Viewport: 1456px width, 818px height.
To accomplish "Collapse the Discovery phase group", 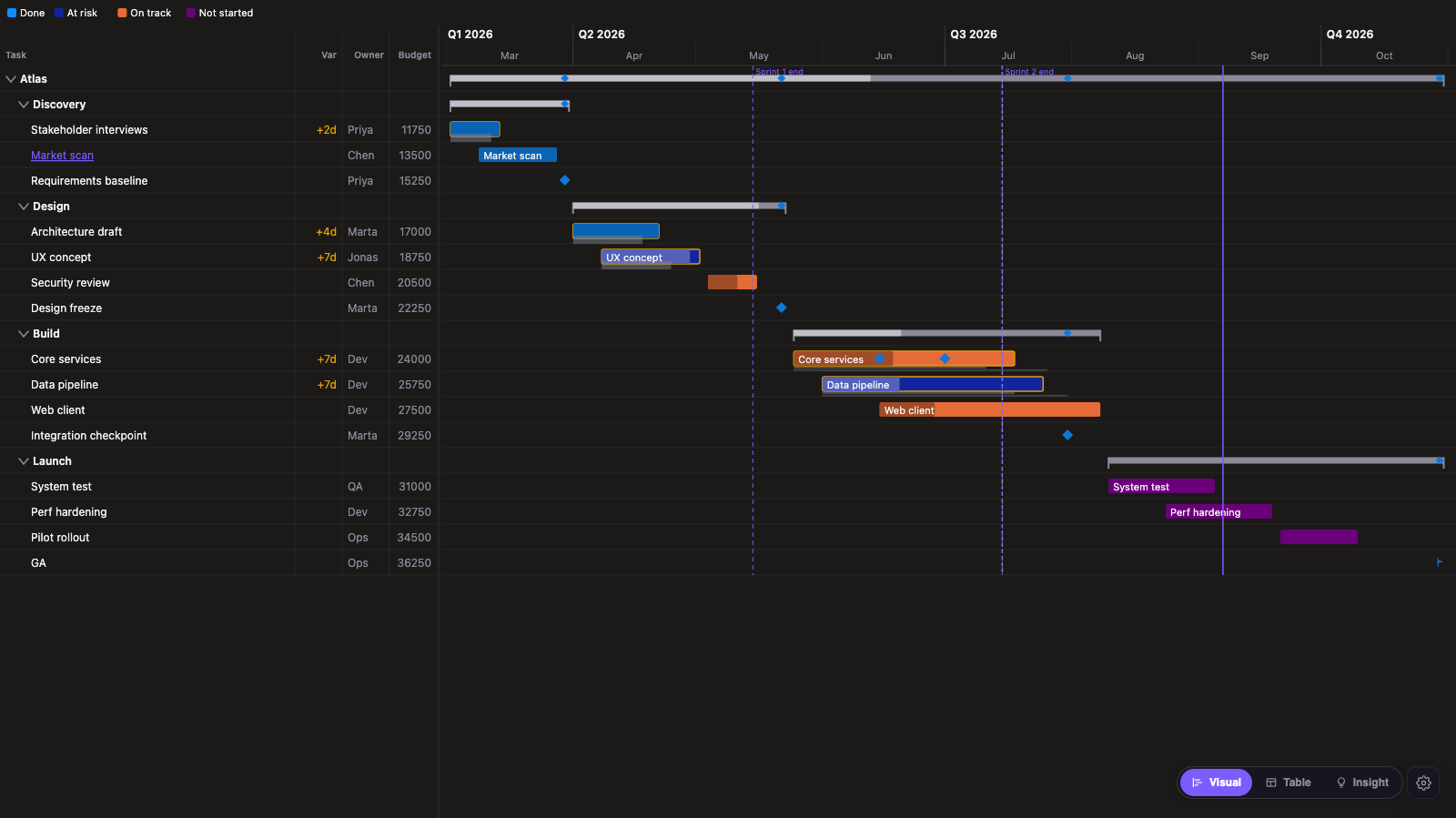I will (x=24, y=105).
